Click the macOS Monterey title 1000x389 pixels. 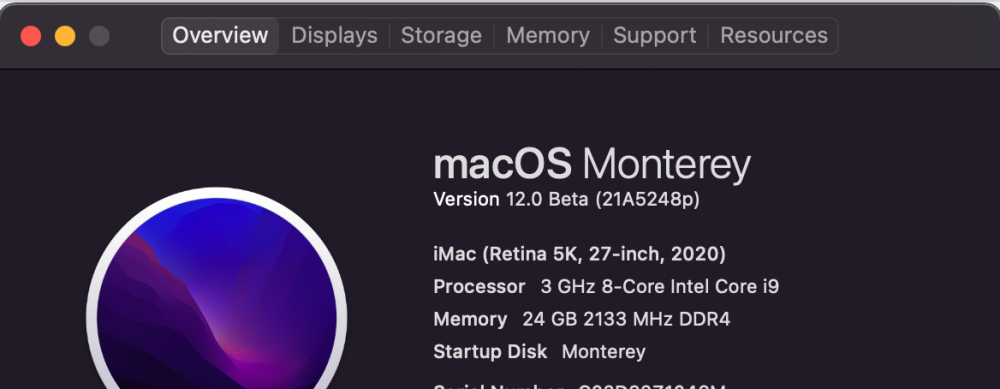(592, 165)
